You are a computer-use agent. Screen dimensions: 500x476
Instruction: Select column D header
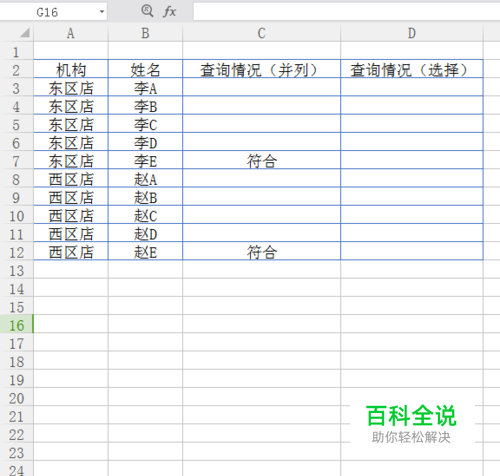[412, 33]
